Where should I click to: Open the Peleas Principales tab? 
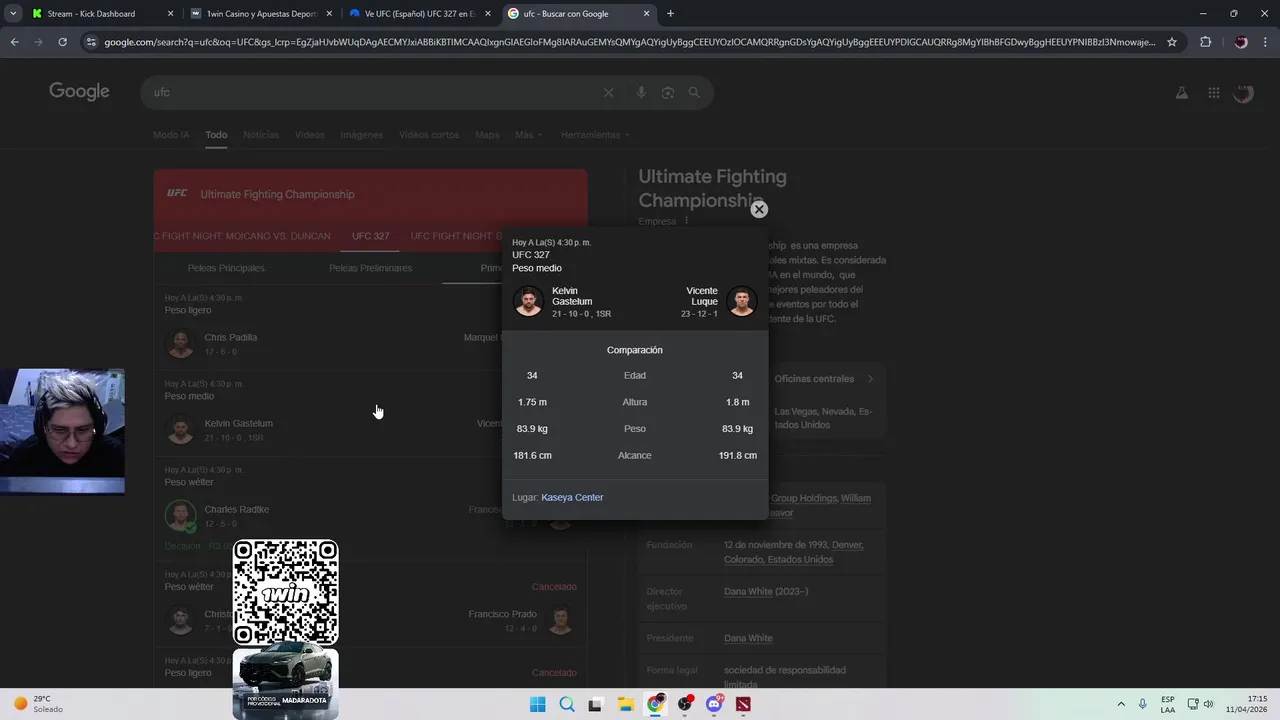tap(226, 268)
